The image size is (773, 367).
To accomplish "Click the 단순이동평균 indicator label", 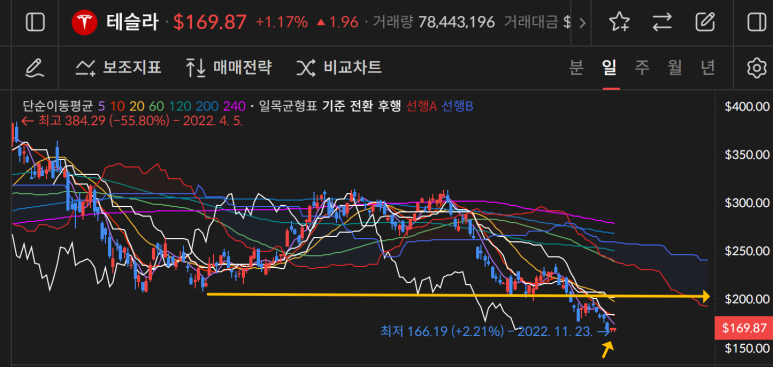I will pyautogui.click(x=57, y=106).
